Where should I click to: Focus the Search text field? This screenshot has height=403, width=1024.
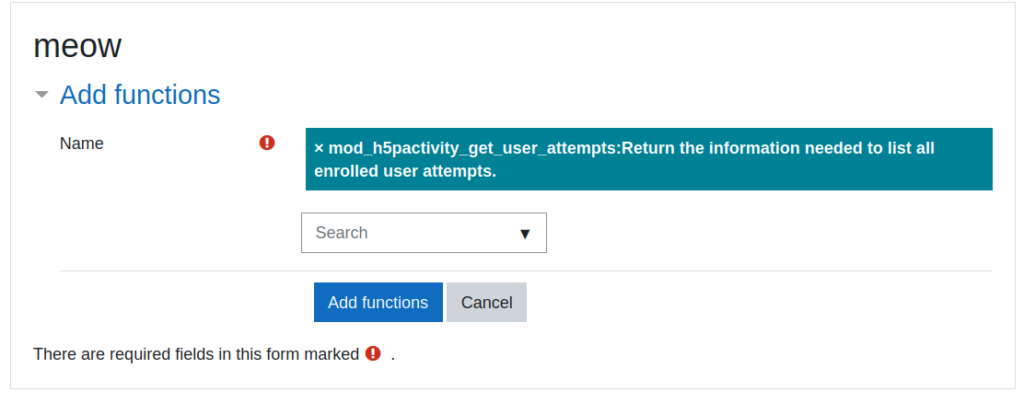click(400, 233)
